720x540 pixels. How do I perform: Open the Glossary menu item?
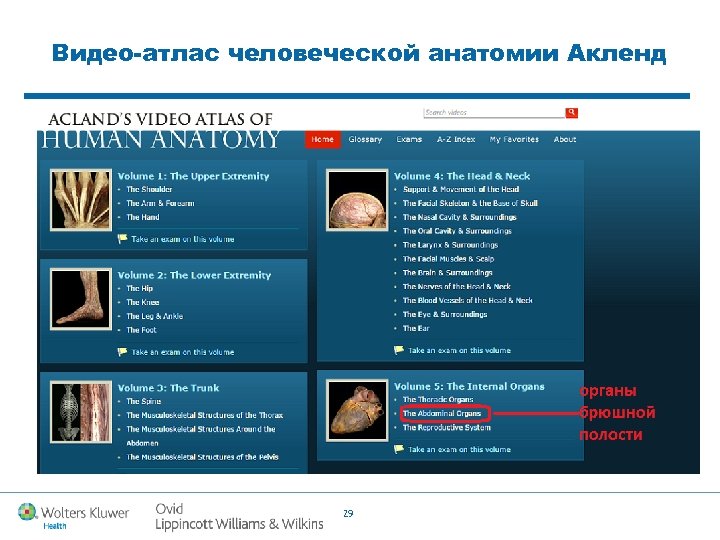(365, 140)
